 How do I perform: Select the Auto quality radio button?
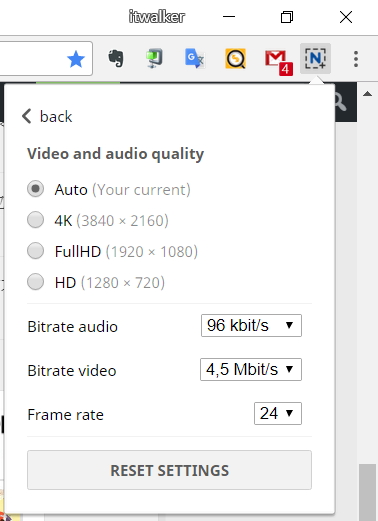coord(35,189)
